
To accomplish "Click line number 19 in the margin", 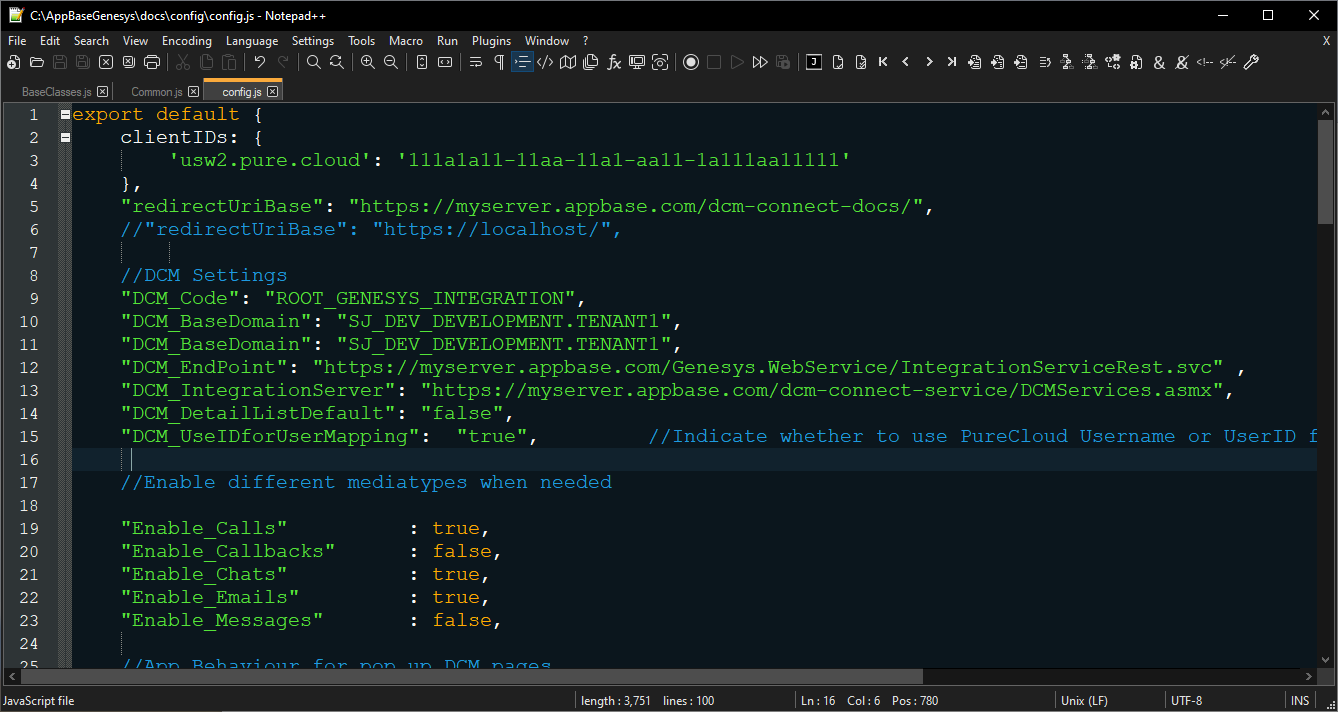I will pos(28,528).
